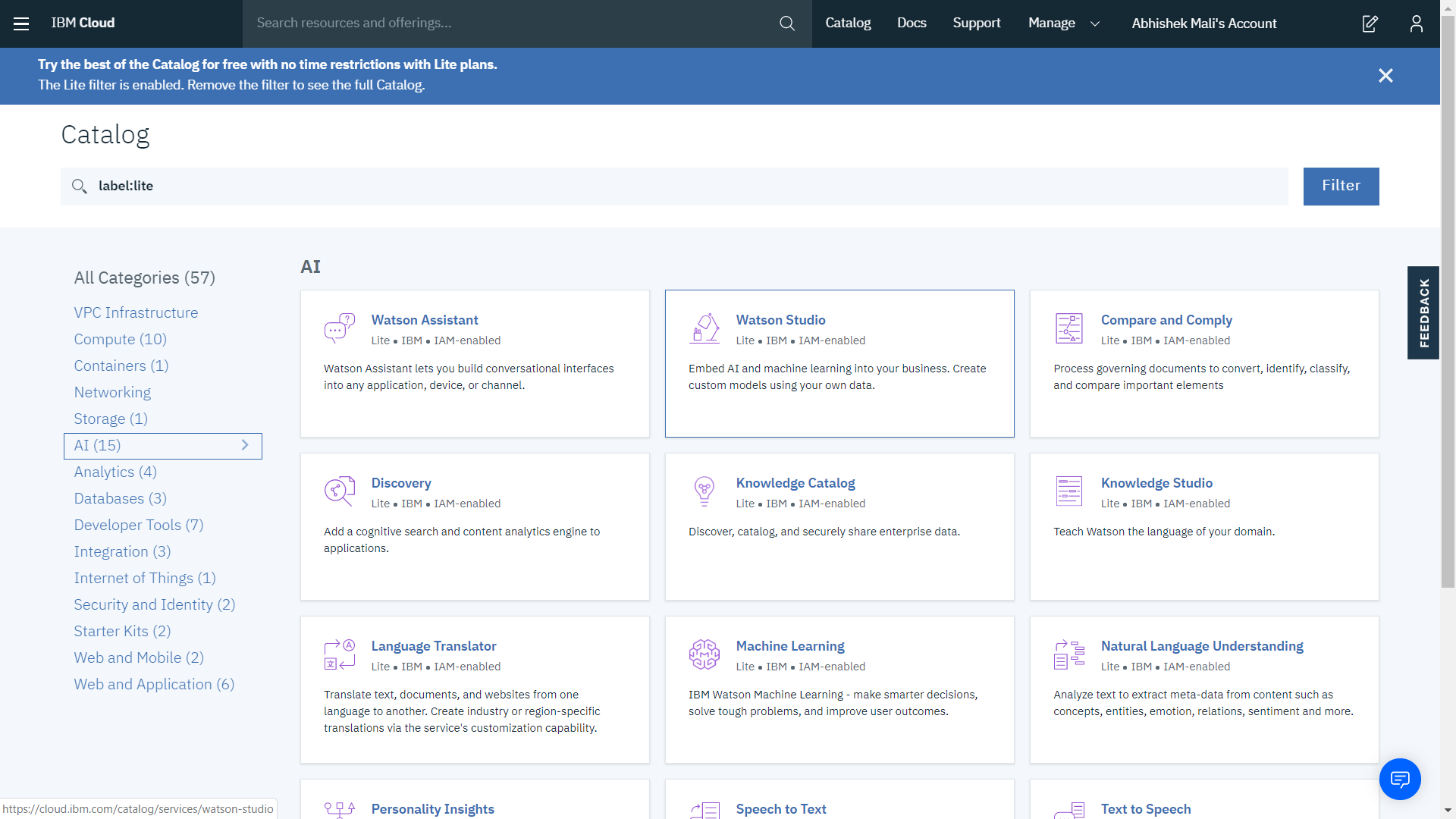Click the vertical page scrollbar thumb
The height and width of the screenshot is (819, 1456).
(1448, 303)
